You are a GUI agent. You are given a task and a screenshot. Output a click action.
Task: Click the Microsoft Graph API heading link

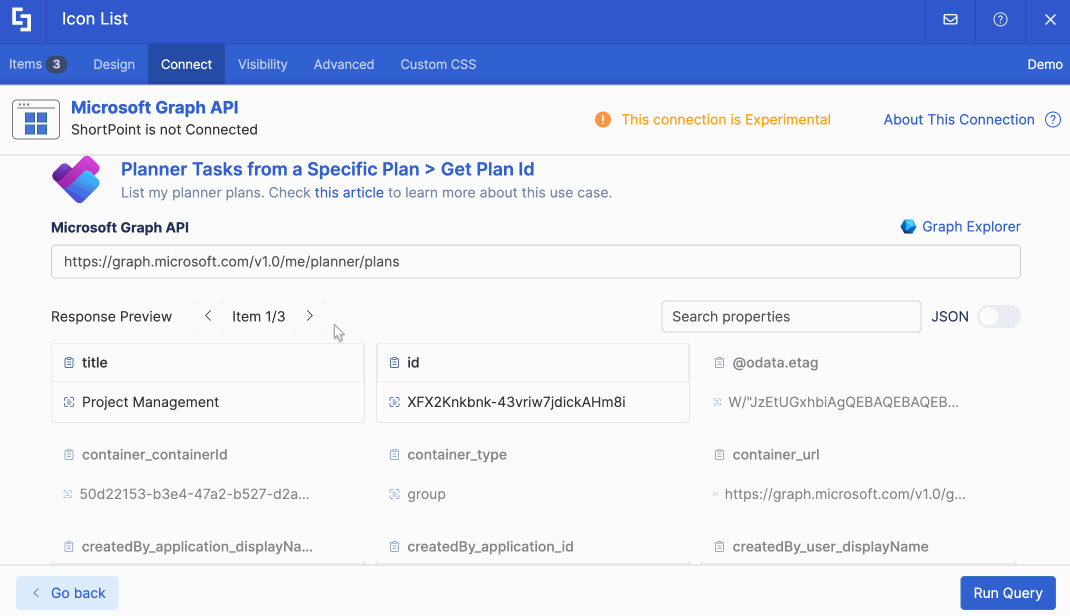pyautogui.click(x=155, y=107)
